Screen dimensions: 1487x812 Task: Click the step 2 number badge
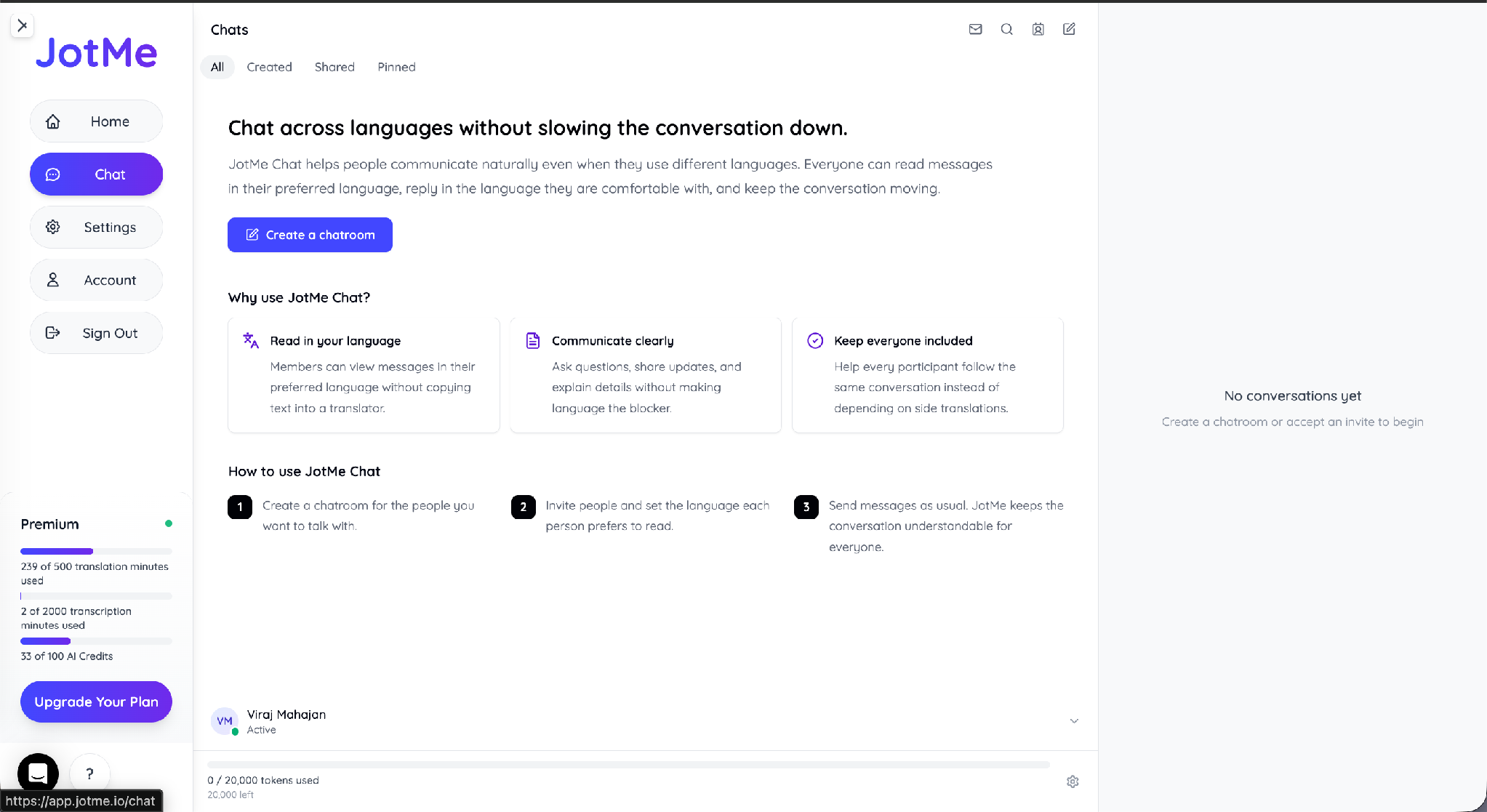click(x=523, y=507)
